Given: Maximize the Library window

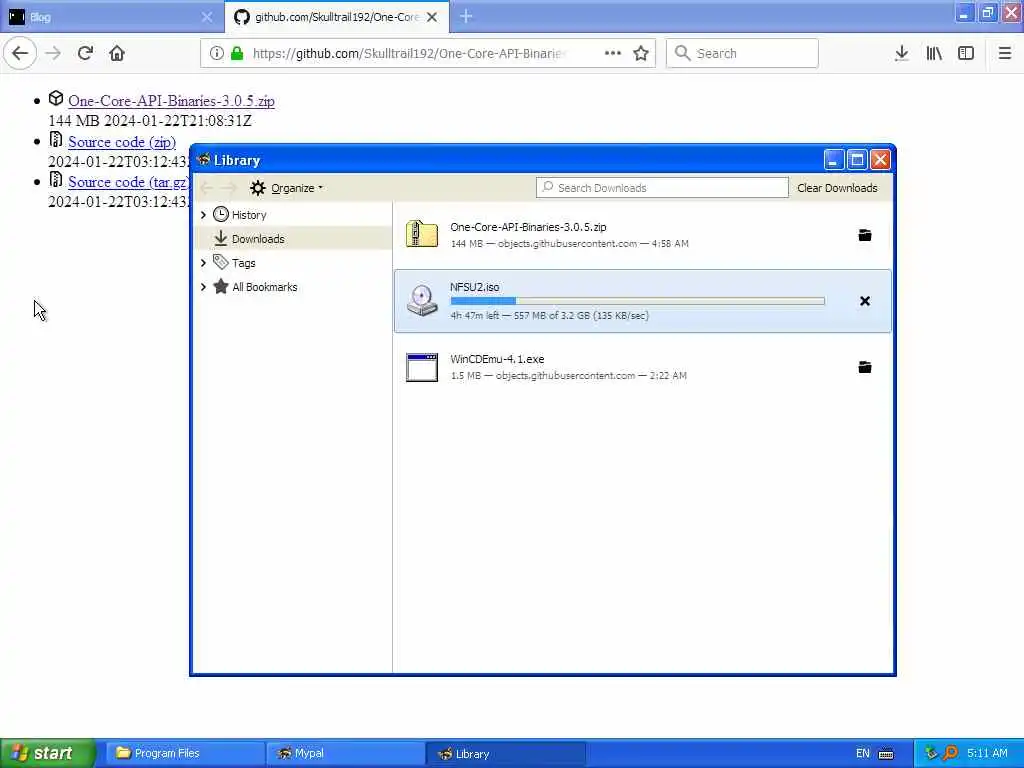Looking at the screenshot, I should 857,159.
